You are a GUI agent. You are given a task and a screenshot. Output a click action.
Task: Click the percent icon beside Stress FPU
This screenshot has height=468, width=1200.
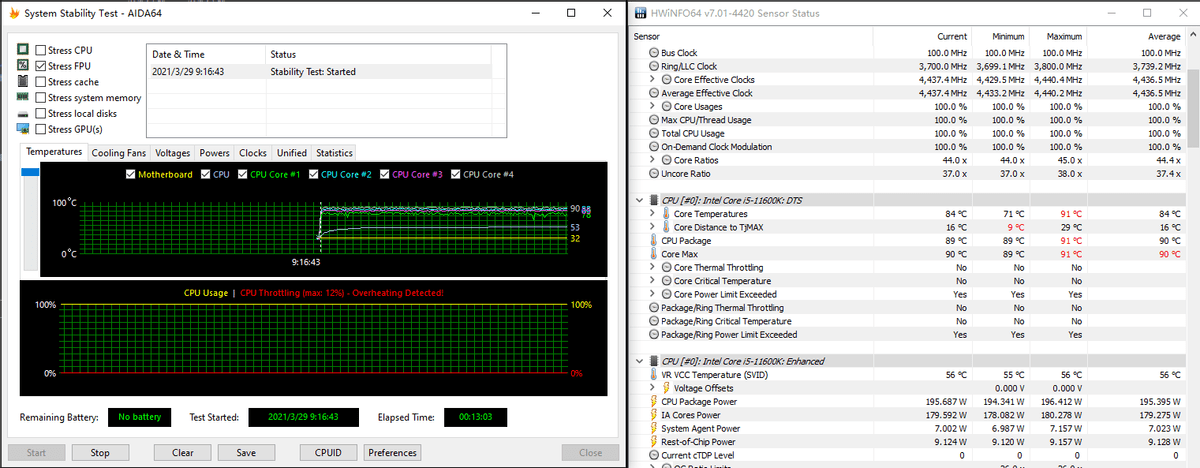(x=22, y=65)
